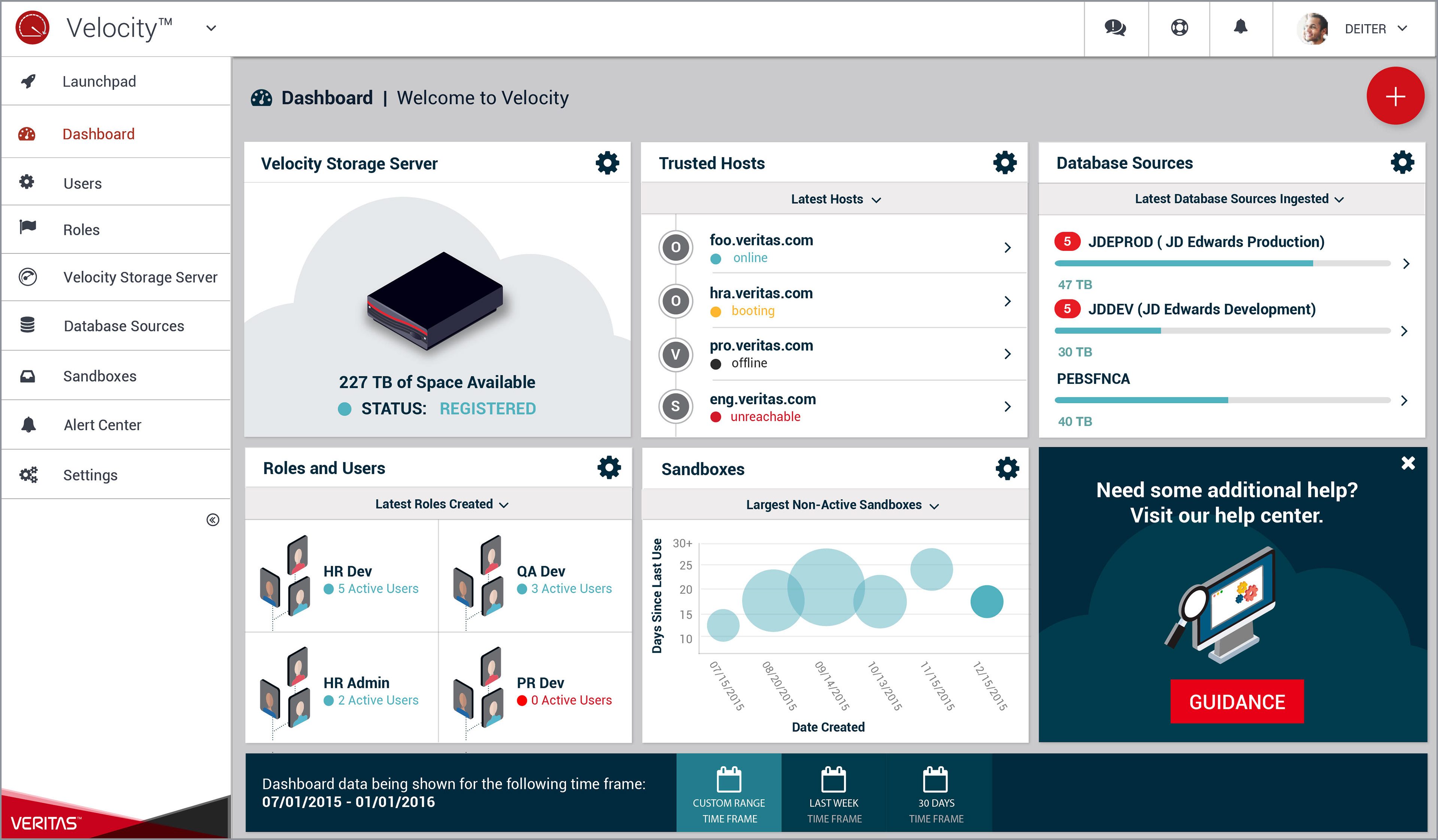The height and width of the screenshot is (840, 1438).
Task: Expand Largest Non-Active Sandboxes dropdown
Action: point(842,505)
